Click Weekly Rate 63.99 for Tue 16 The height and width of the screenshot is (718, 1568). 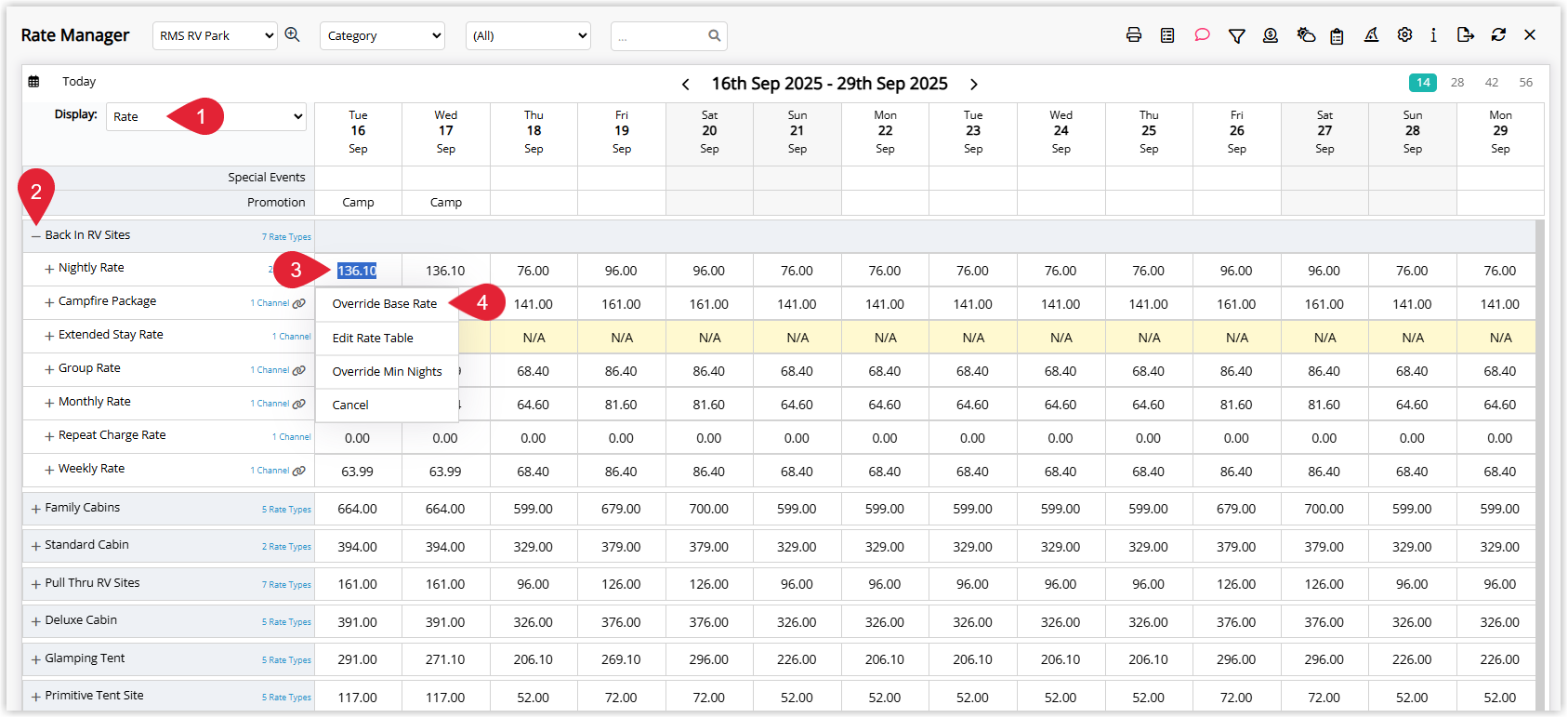pos(358,472)
